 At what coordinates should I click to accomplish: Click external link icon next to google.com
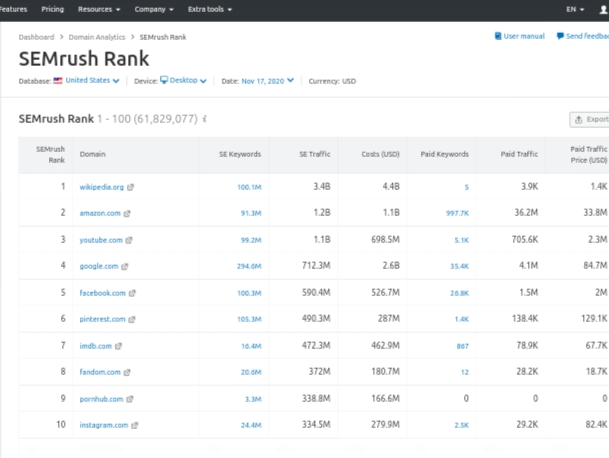pyautogui.click(x=125, y=267)
